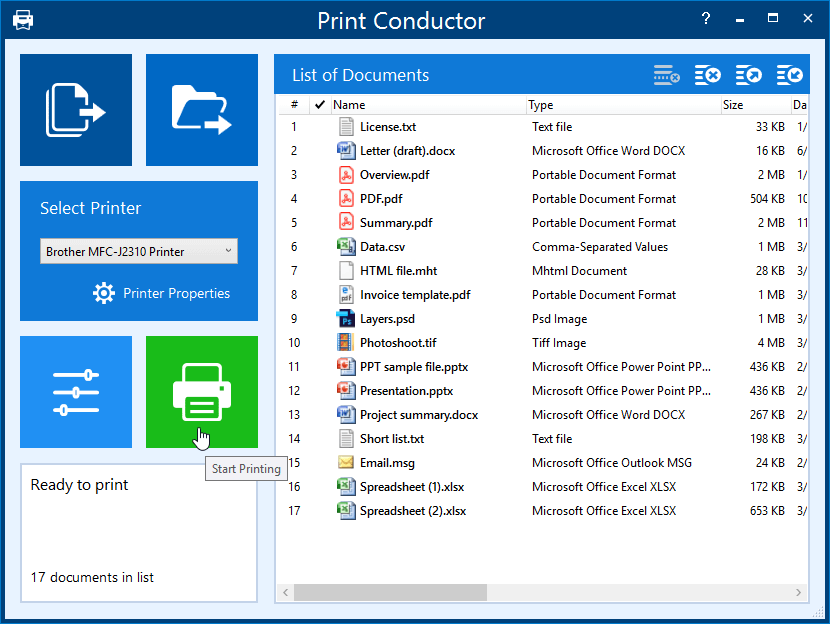This screenshot has height=624, width=830.
Task: Click the Add Folder tile
Action: pyautogui.click(x=202, y=110)
